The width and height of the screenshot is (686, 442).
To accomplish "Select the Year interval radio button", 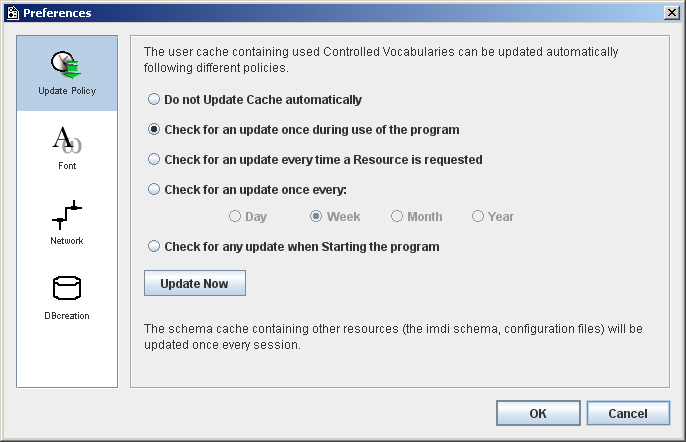I will tap(478, 216).
